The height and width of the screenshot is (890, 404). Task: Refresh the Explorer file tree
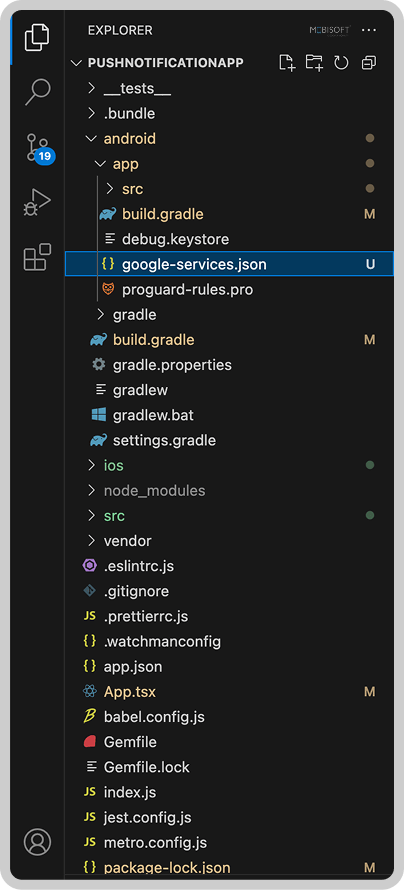click(x=341, y=62)
